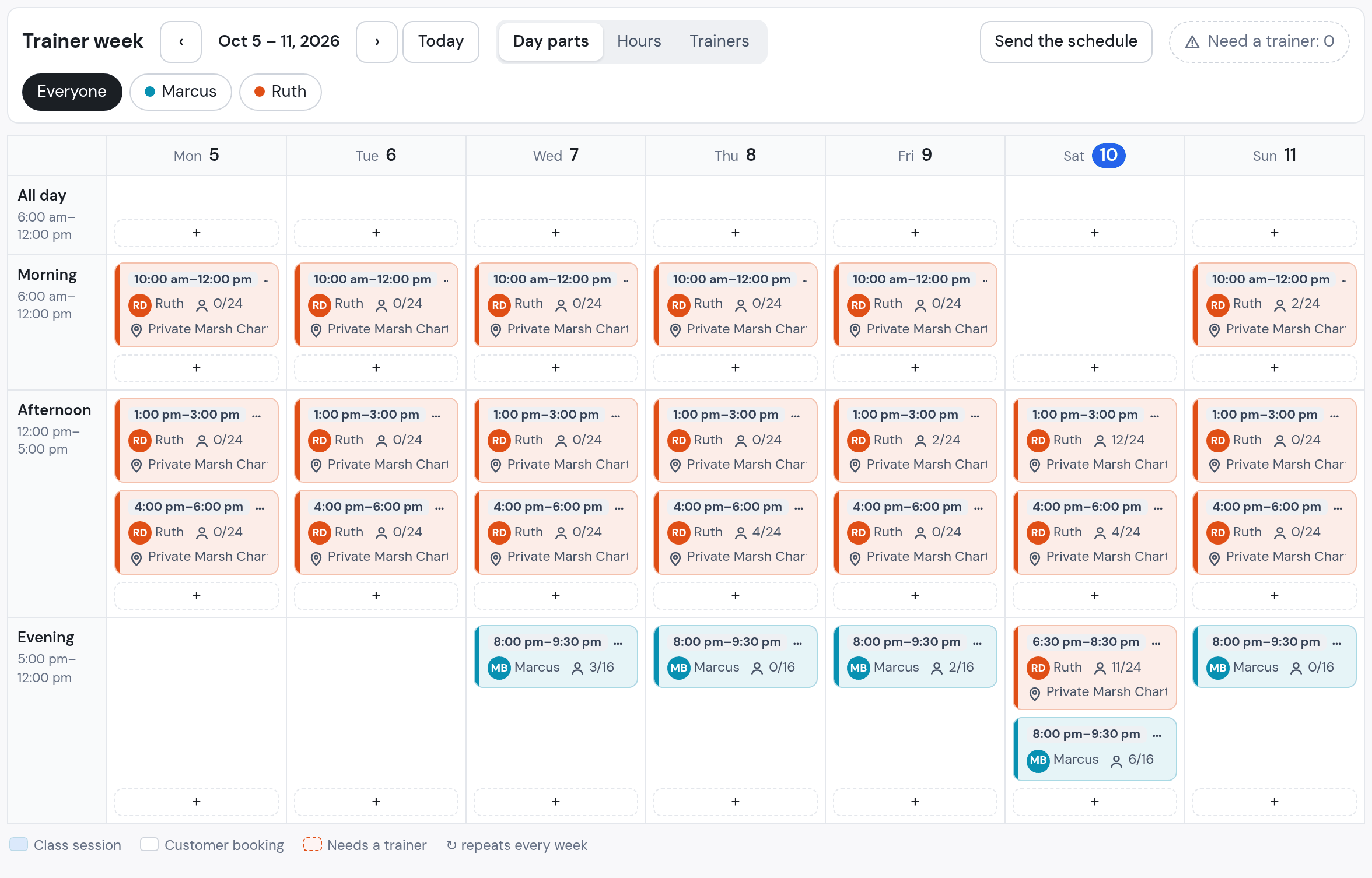Click RD avatar in Saturday 12/24 session

tap(1038, 440)
